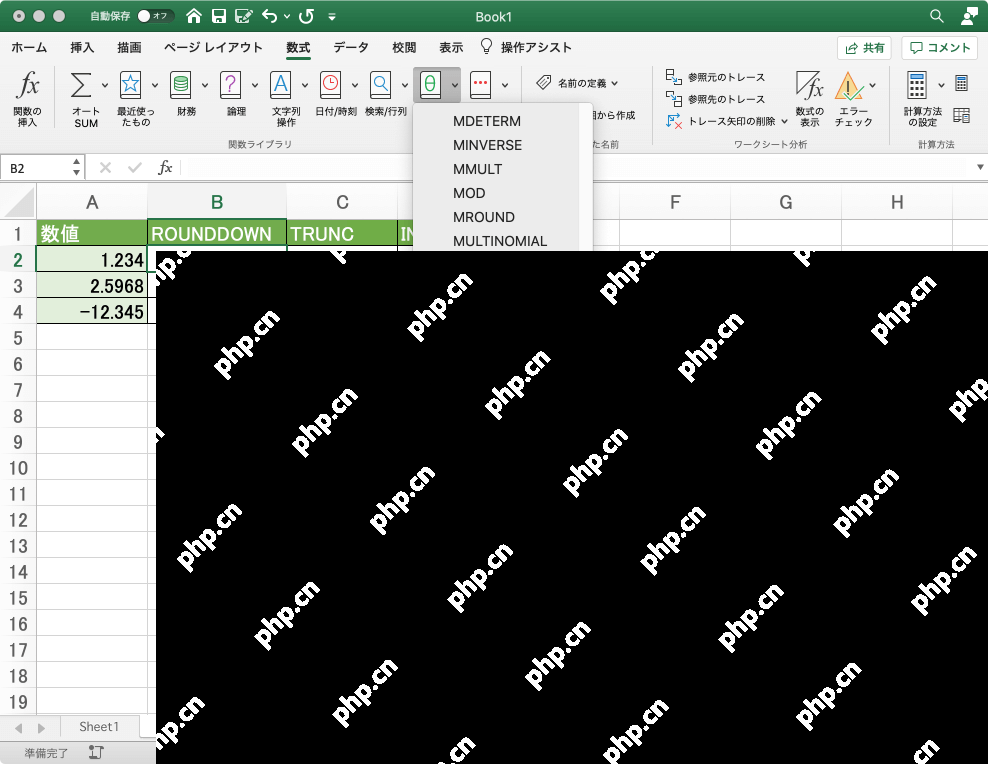Screen dimensions: 988x764
Task: Click the Select All corner triangle
Action: tap(19, 202)
